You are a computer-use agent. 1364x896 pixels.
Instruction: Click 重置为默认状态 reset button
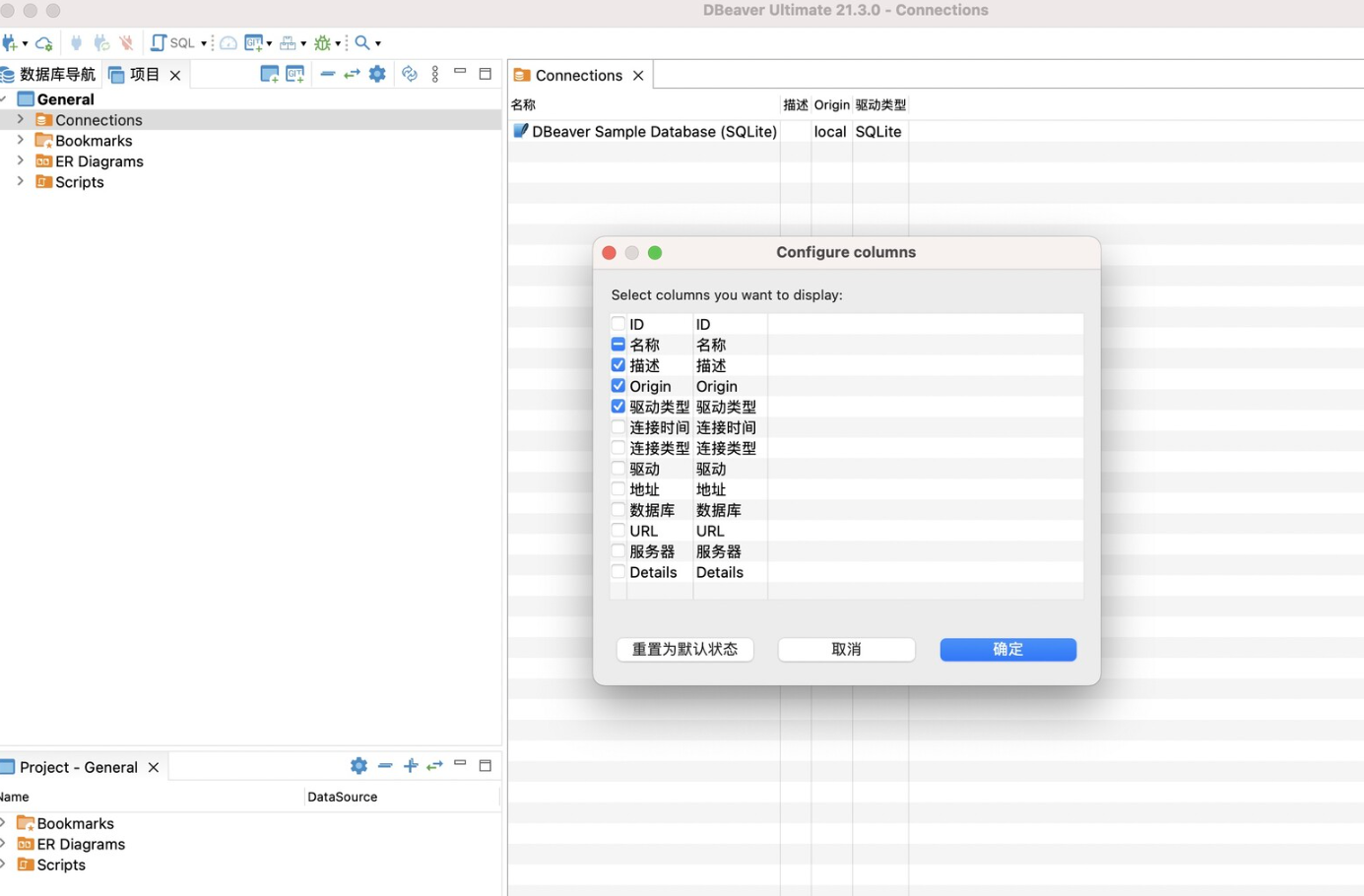pos(684,650)
